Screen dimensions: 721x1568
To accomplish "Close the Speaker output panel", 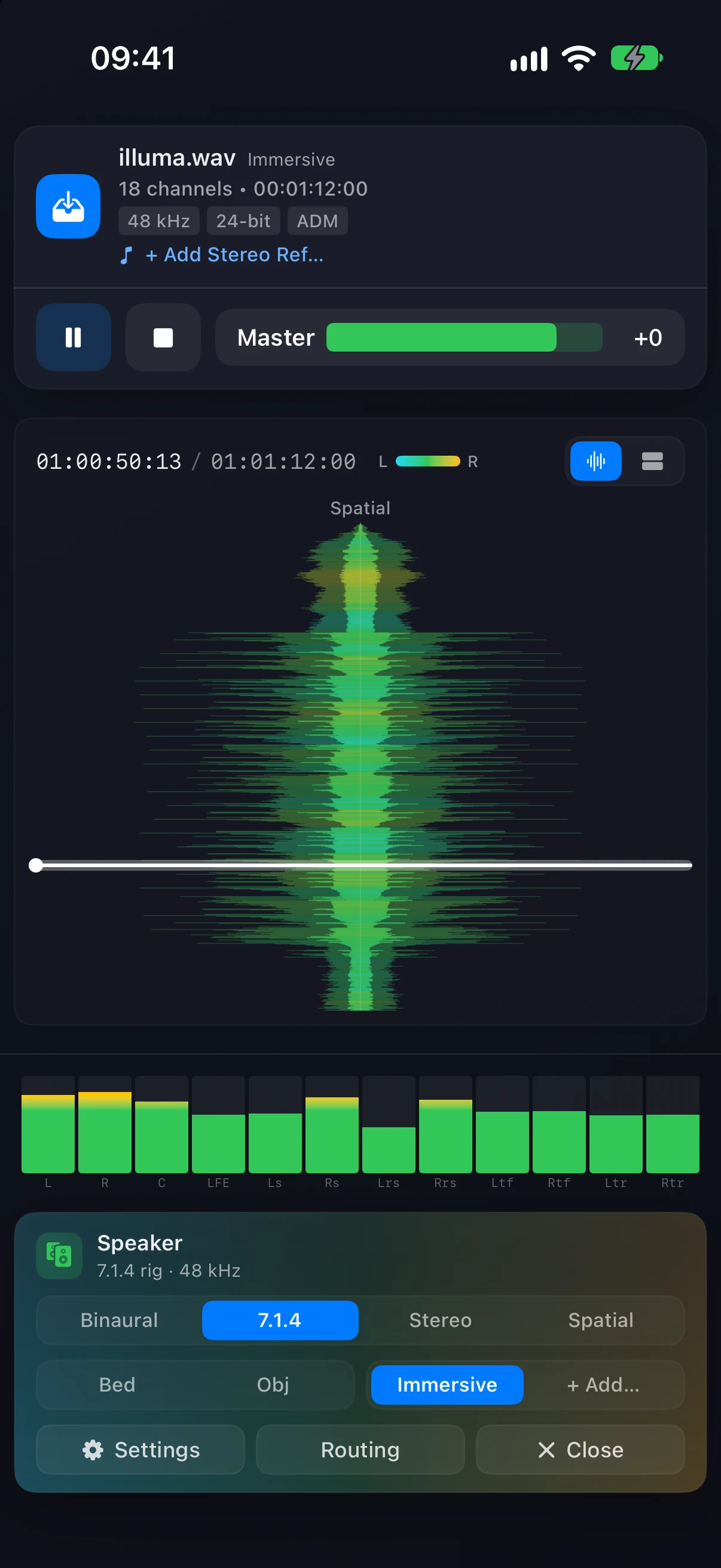I will [x=581, y=1450].
